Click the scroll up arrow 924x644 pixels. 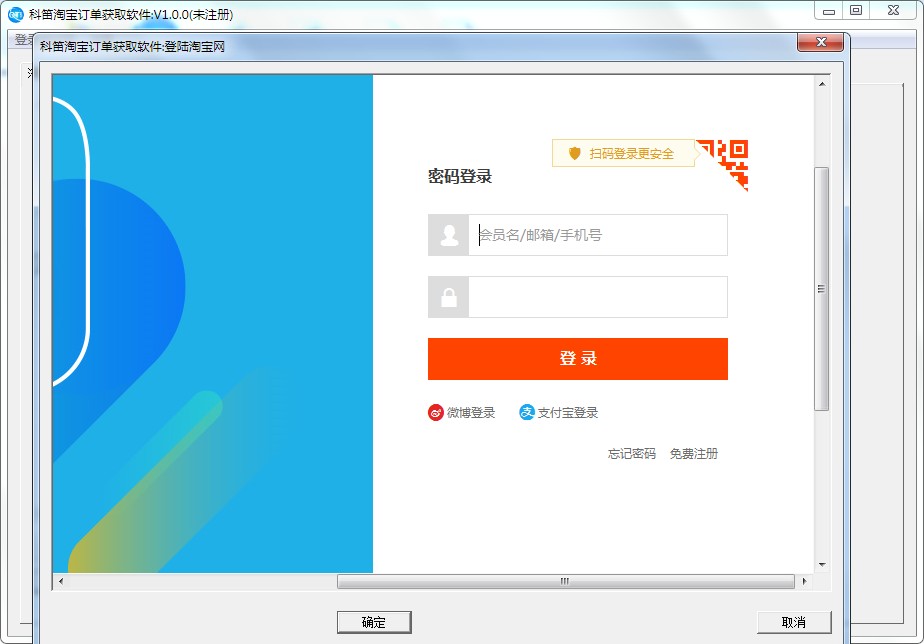coord(822,84)
